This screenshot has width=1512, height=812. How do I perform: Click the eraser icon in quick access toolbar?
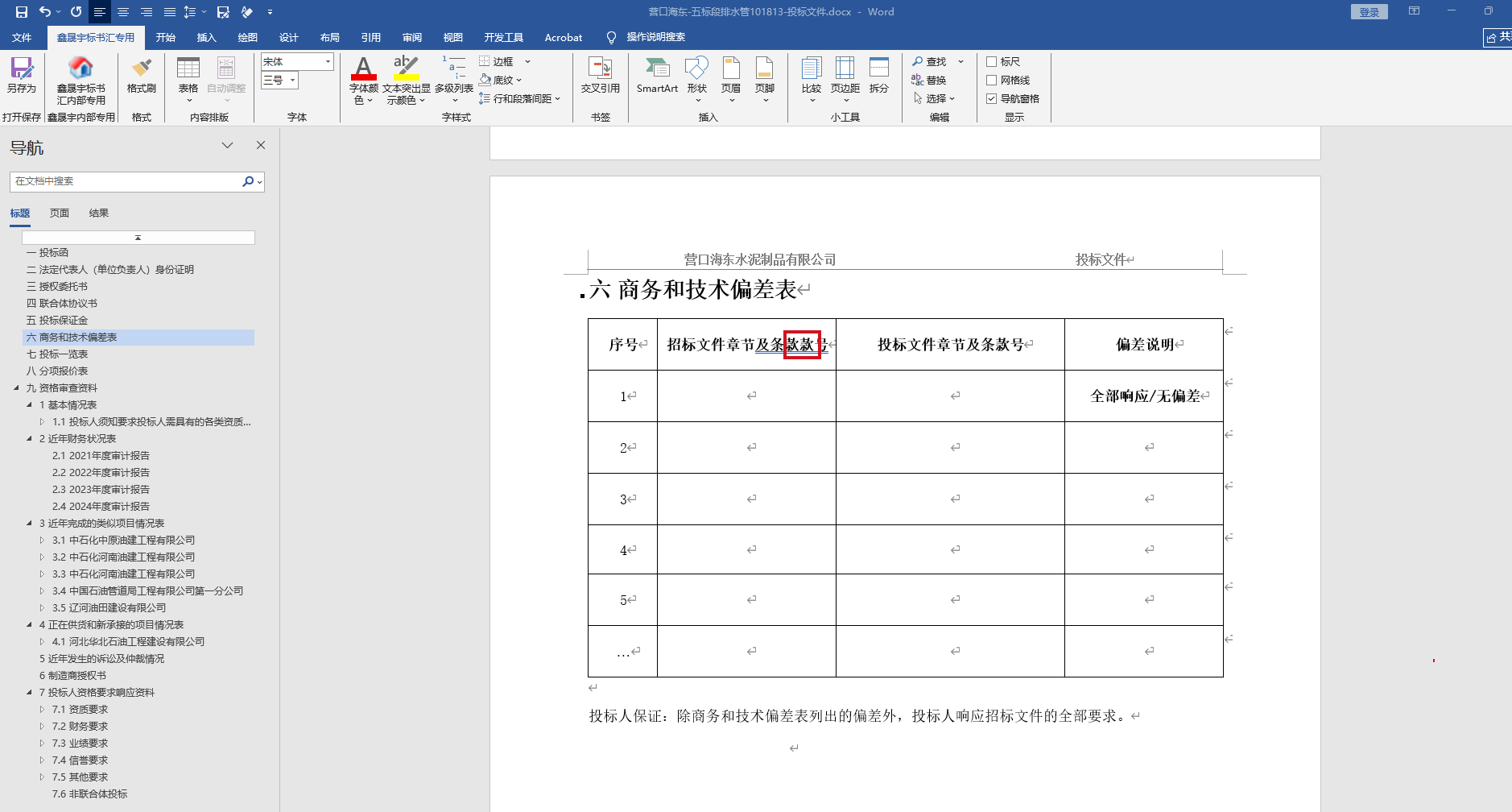(x=247, y=12)
